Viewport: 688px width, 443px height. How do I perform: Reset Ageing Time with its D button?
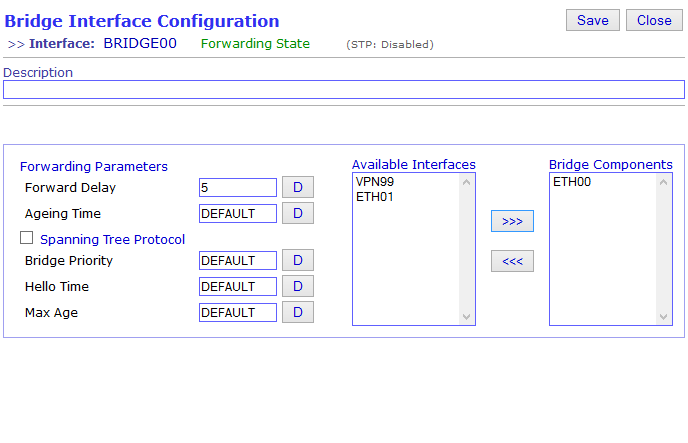click(297, 213)
